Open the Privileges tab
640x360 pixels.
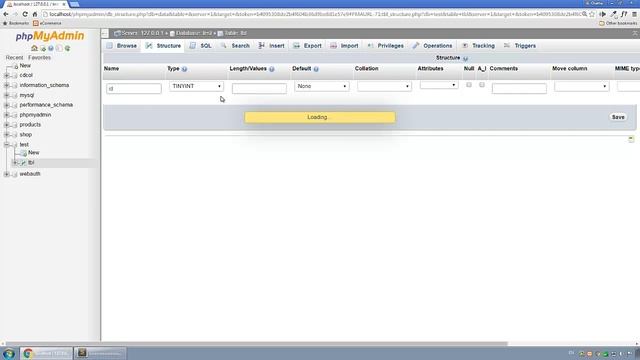click(386, 46)
